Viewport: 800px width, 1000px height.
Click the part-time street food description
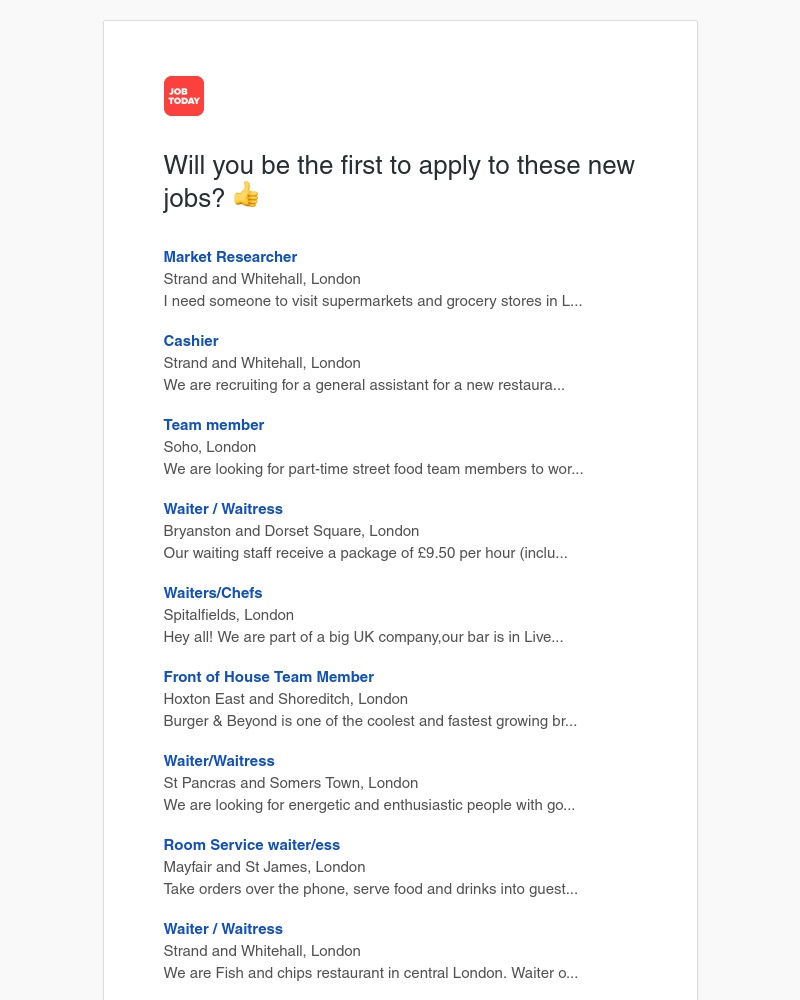click(x=373, y=469)
